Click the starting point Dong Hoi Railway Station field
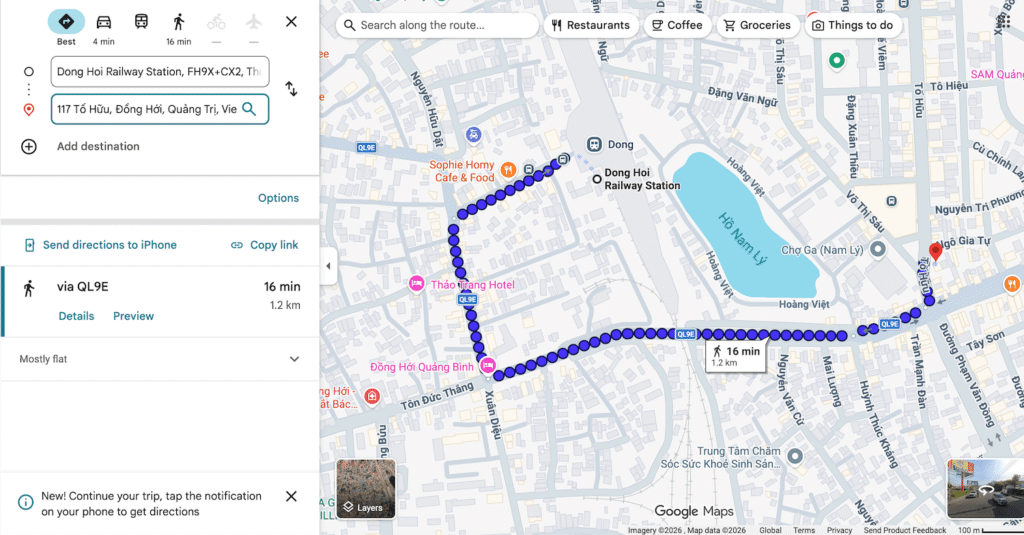1024x535 pixels. (160, 72)
